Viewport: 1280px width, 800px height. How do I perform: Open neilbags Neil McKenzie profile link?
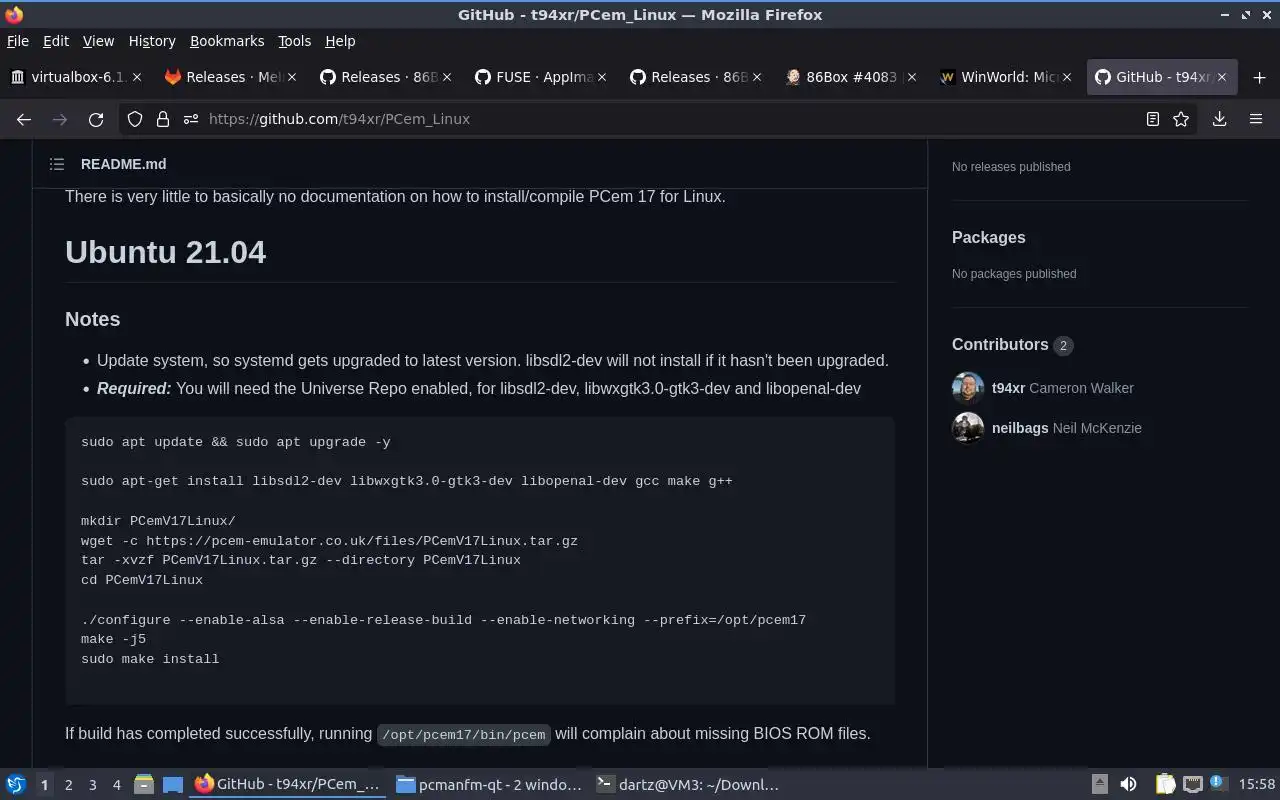click(x=1066, y=428)
